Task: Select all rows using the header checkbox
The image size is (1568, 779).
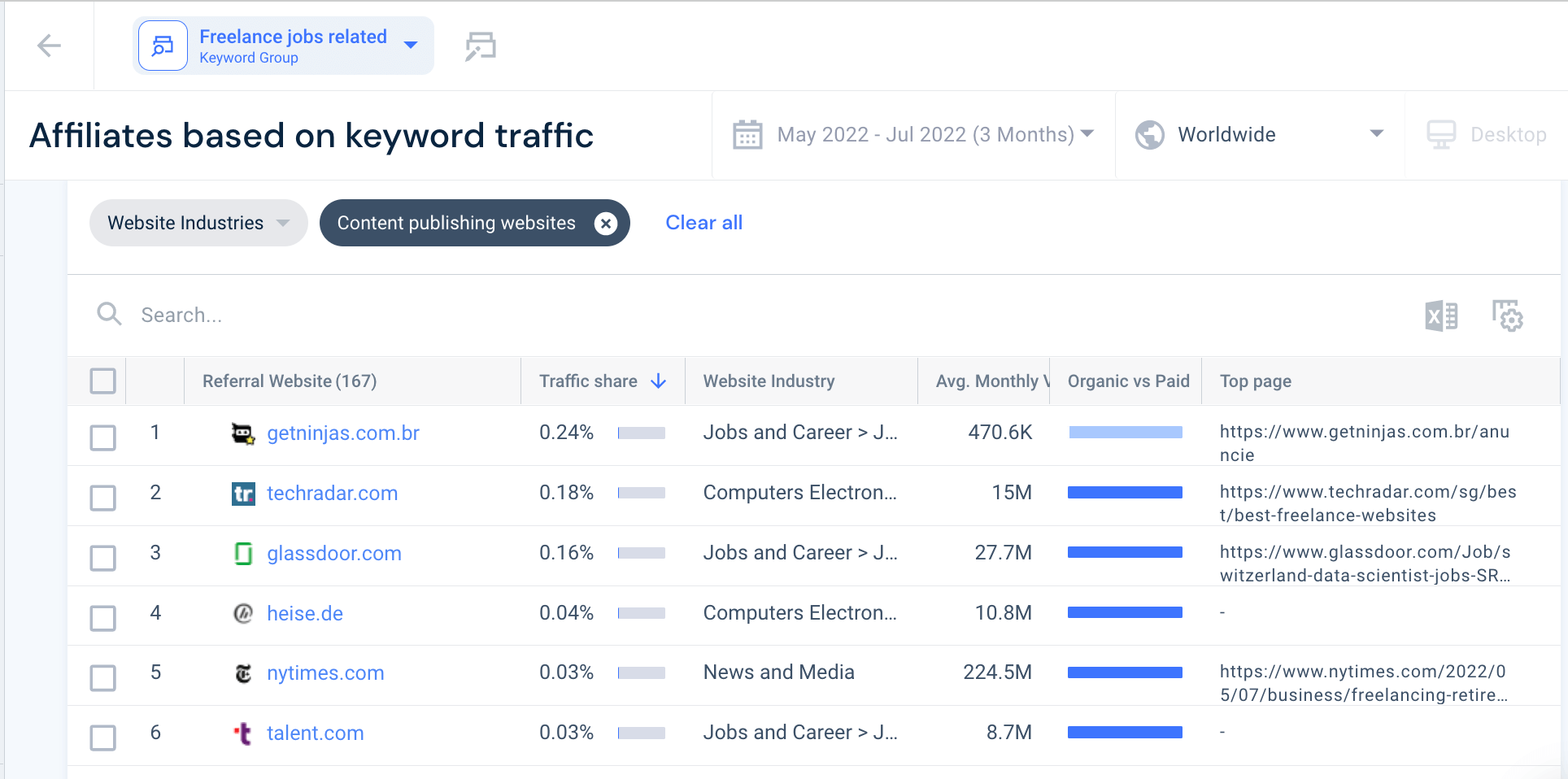Action: [103, 380]
